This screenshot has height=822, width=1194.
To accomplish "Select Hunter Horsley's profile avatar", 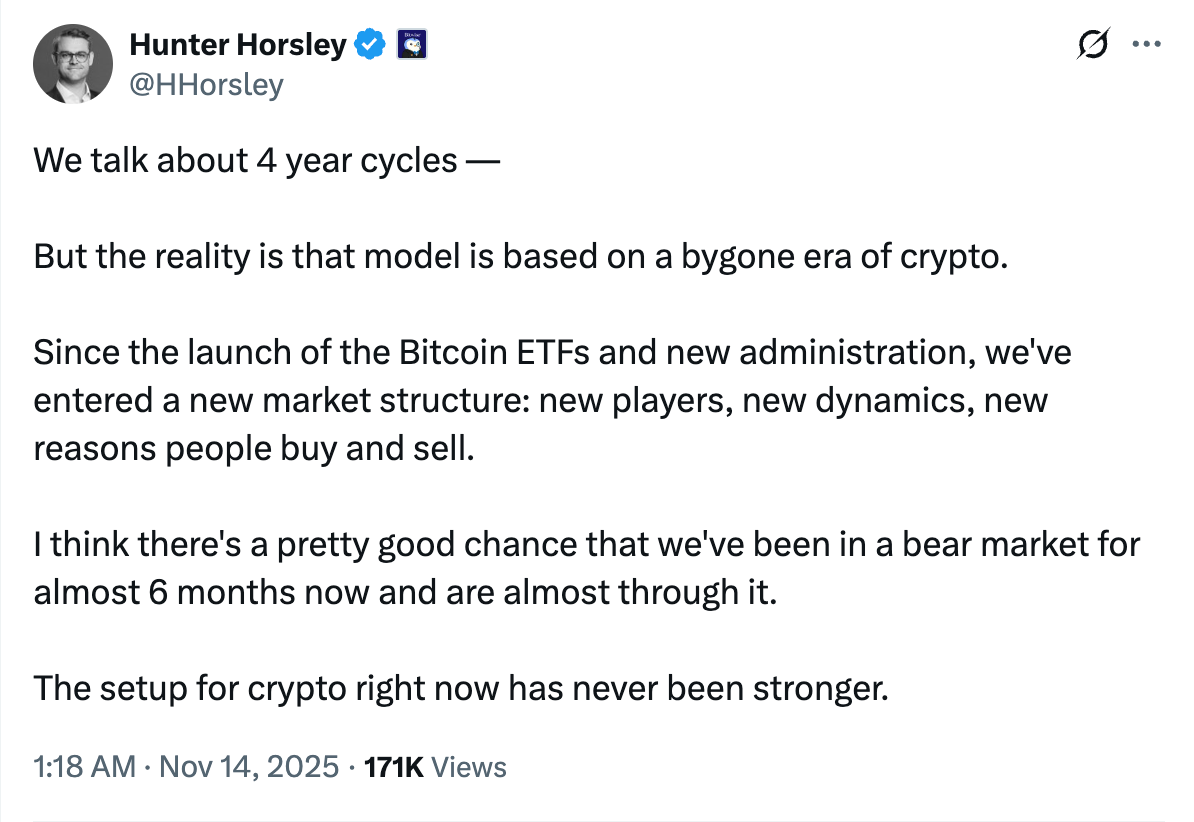I will click(72, 63).
